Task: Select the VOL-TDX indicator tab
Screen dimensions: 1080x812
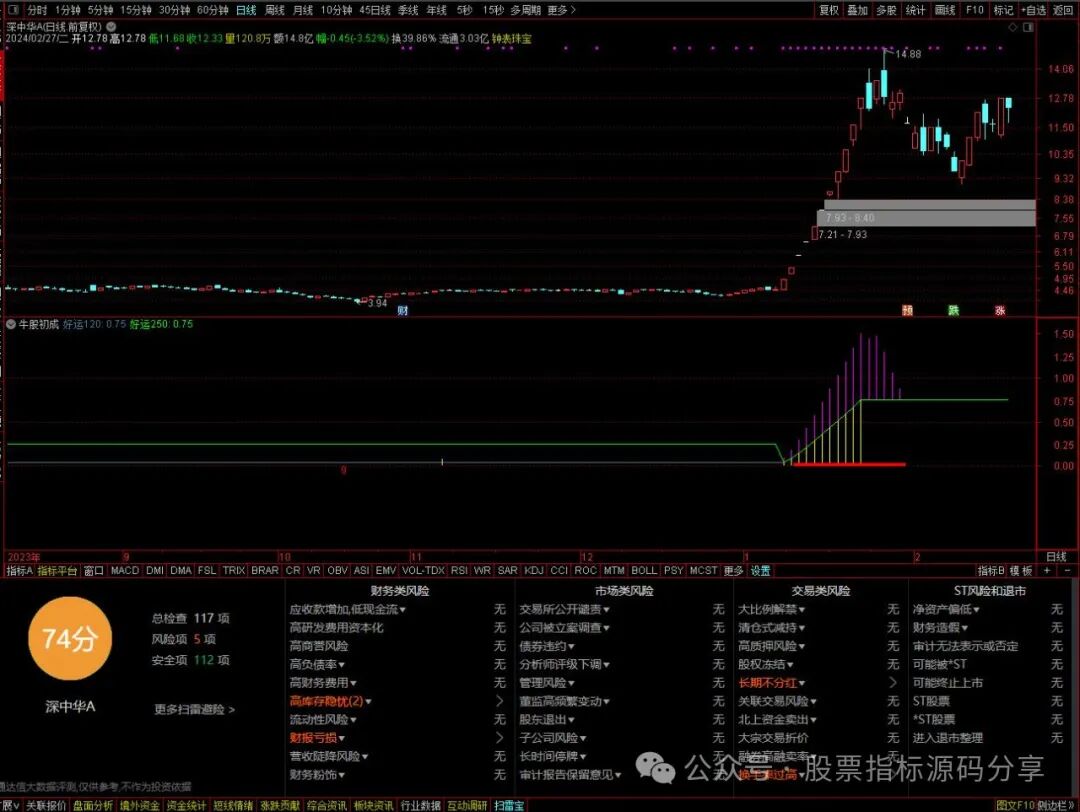Action: tap(423, 570)
